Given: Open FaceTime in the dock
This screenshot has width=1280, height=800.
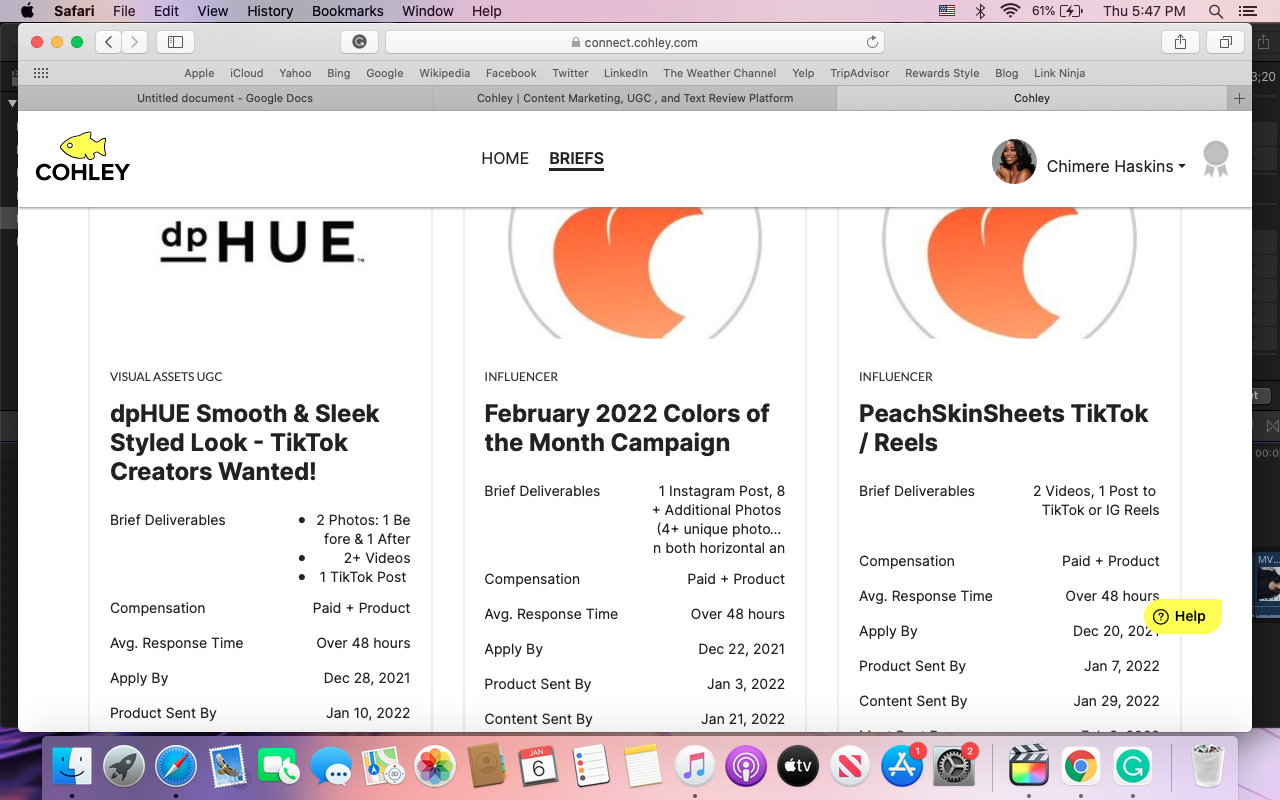Looking at the screenshot, I should [x=279, y=767].
